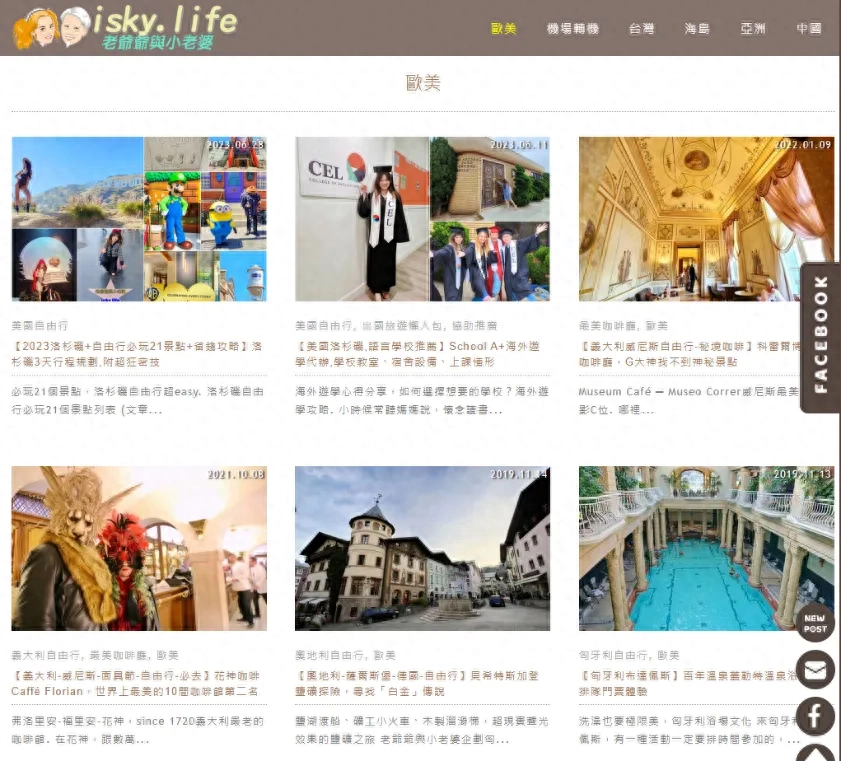Click the isky.life site logo

click(x=125, y=28)
